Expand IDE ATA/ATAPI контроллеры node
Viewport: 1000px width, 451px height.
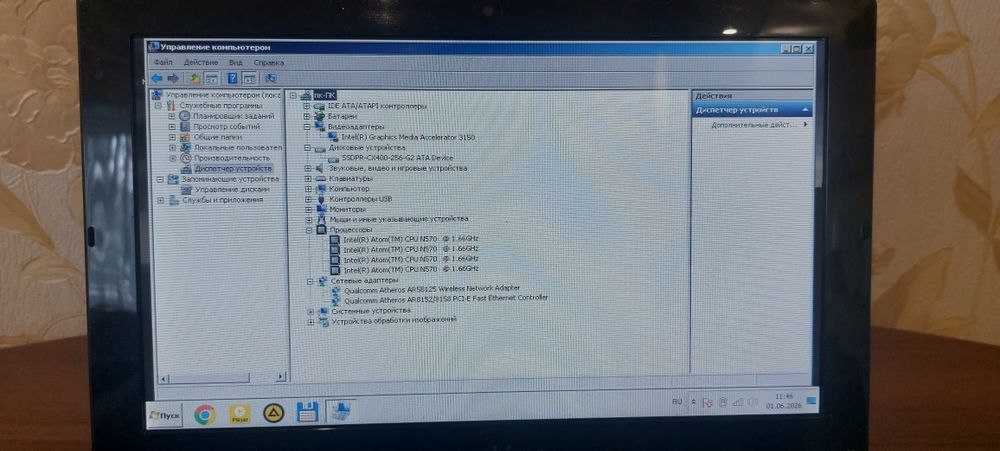306,106
